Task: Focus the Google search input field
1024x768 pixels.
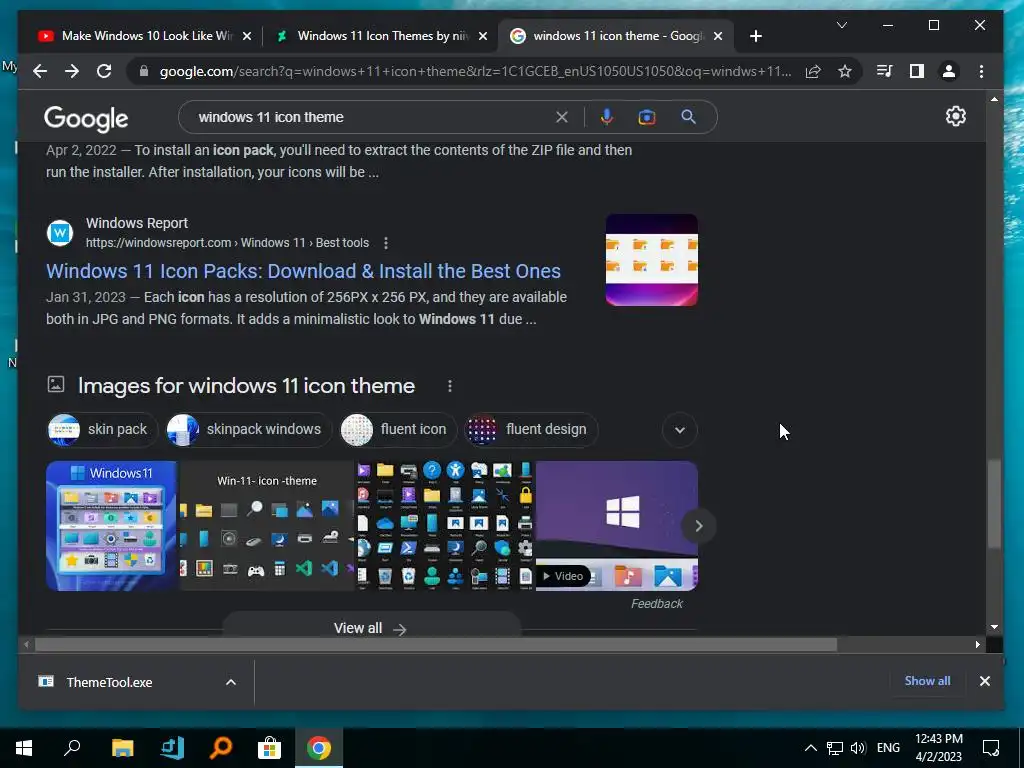Action: [x=372, y=118]
